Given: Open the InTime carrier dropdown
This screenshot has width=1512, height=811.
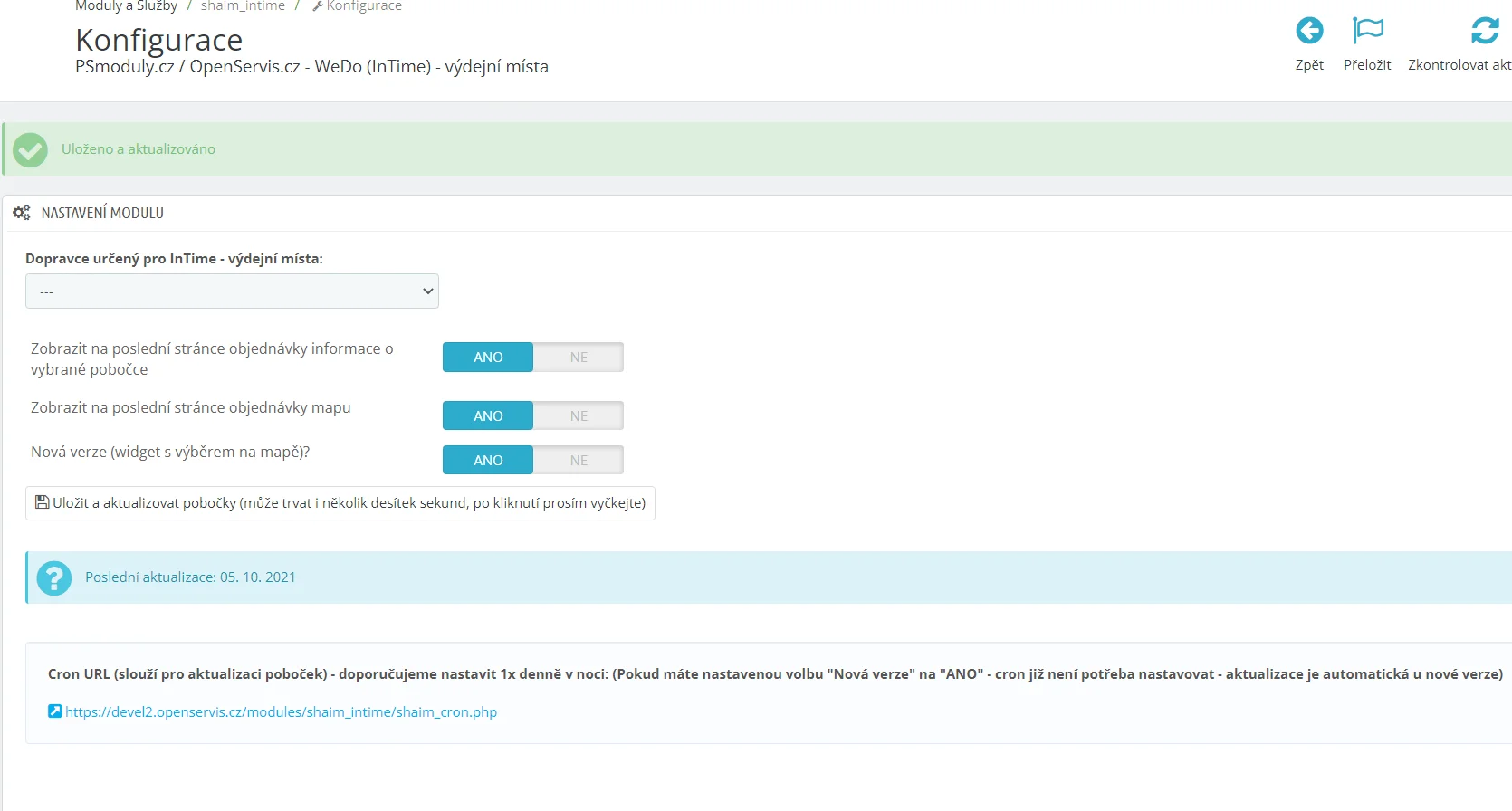Looking at the screenshot, I should pyautogui.click(x=232, y=291).
